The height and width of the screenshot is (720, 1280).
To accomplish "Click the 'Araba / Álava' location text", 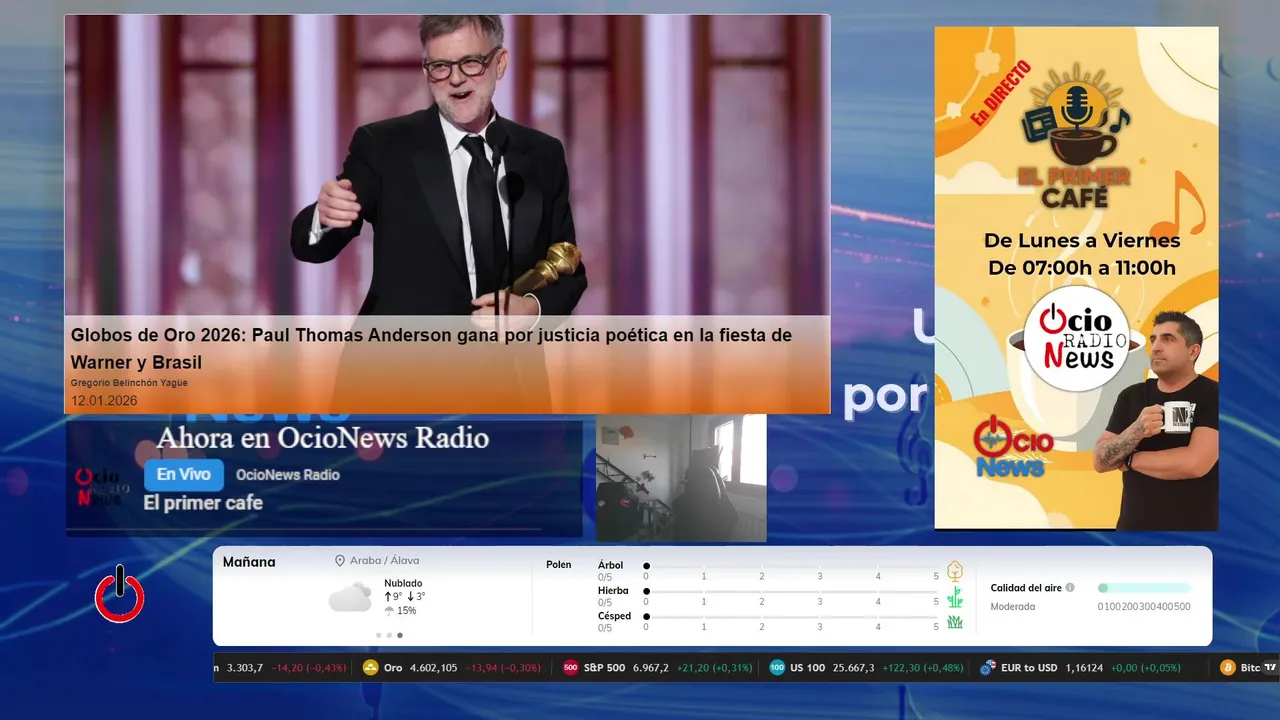I will click(x=385, y=561).
